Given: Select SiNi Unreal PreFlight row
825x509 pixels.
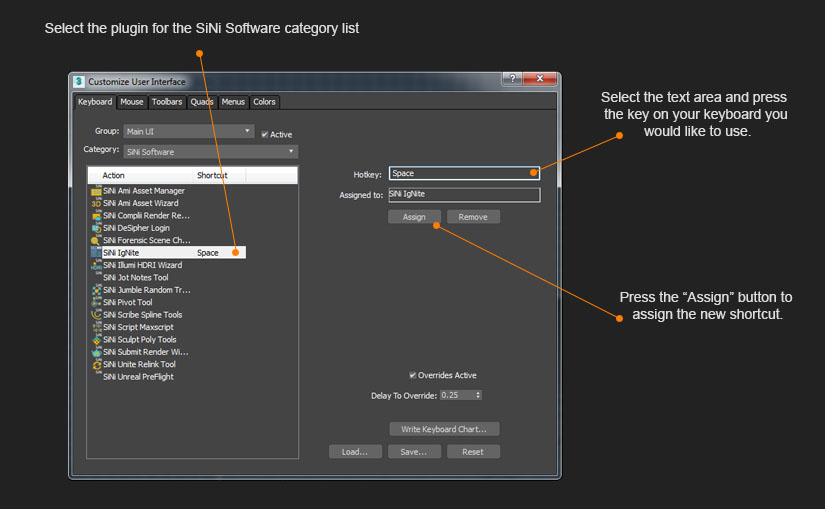Looking at the screenshot, I should (138, 377).
